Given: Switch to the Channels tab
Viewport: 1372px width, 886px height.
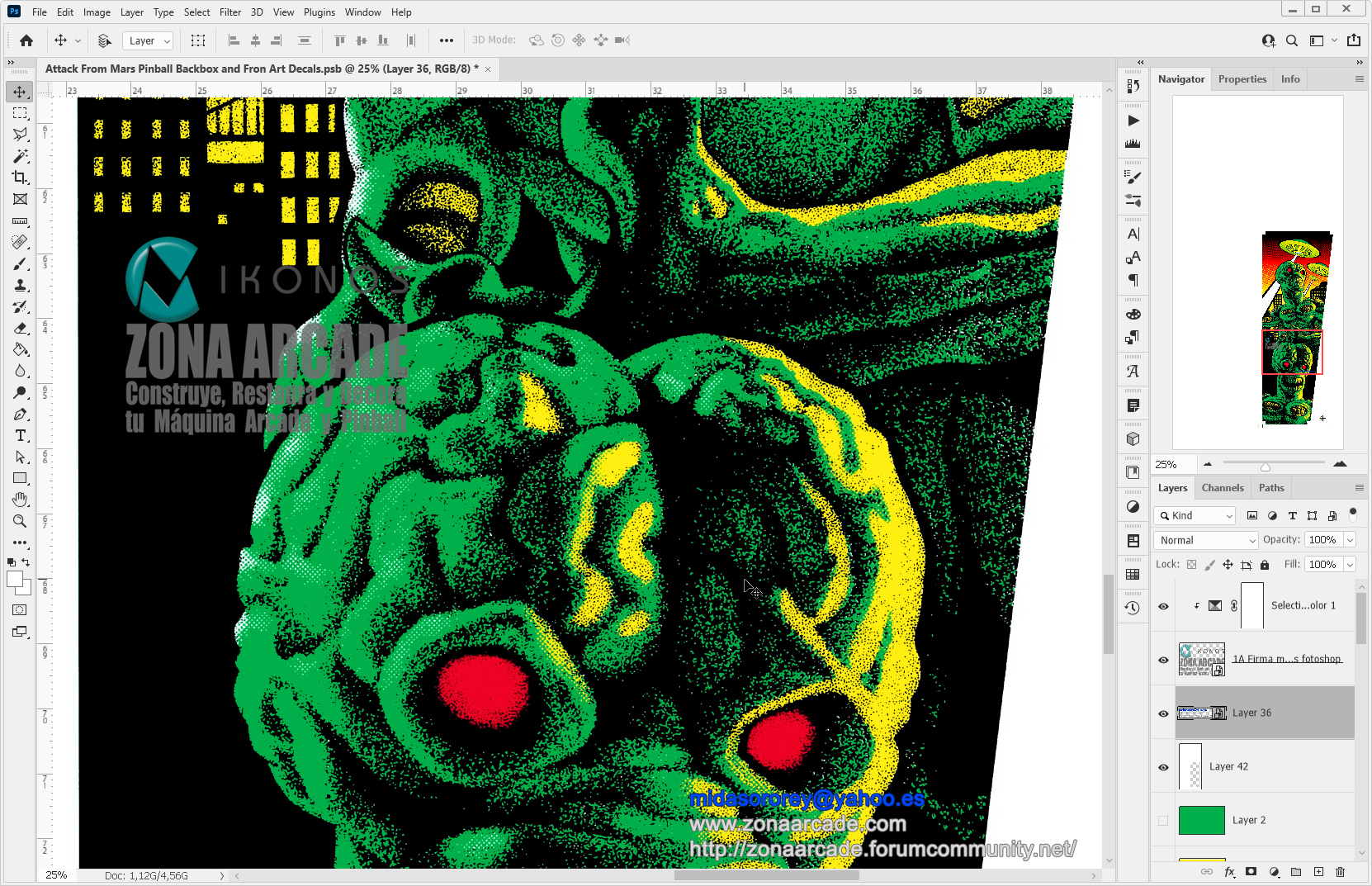Looking at the screenshot, I should pos(1223,487).
